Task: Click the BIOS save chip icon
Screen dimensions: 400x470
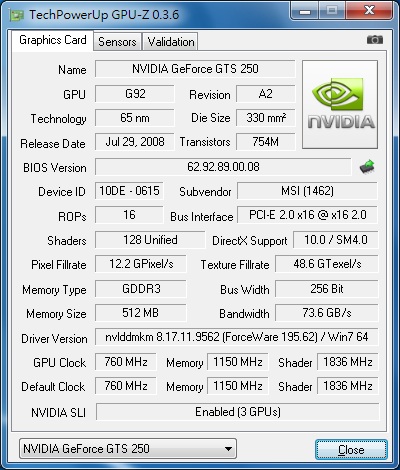Action: (367, 167)
